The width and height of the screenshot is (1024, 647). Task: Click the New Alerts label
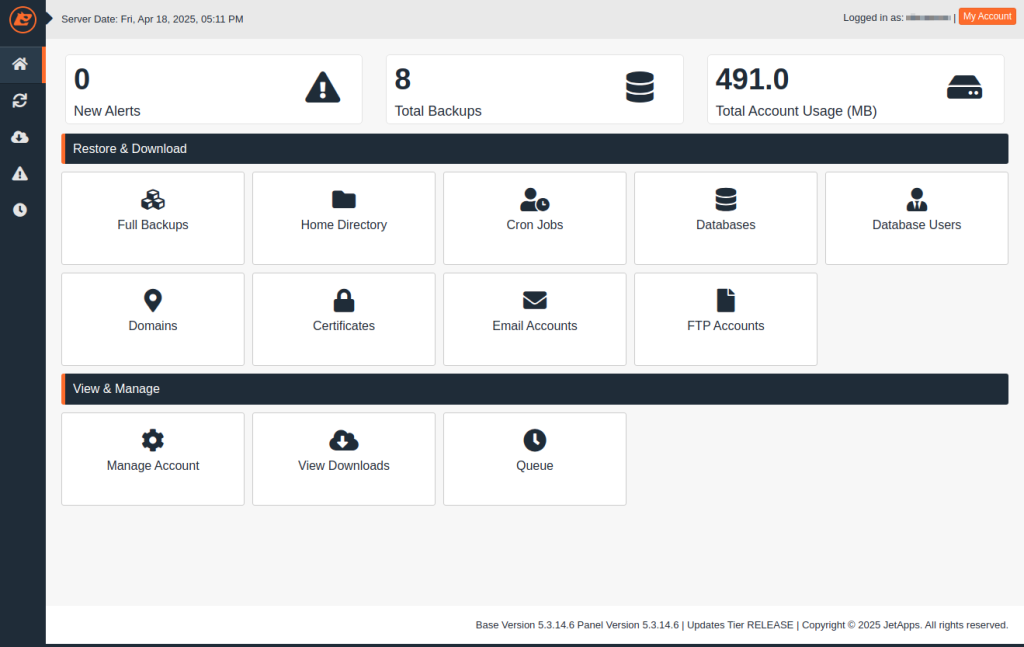pos(107,111)
